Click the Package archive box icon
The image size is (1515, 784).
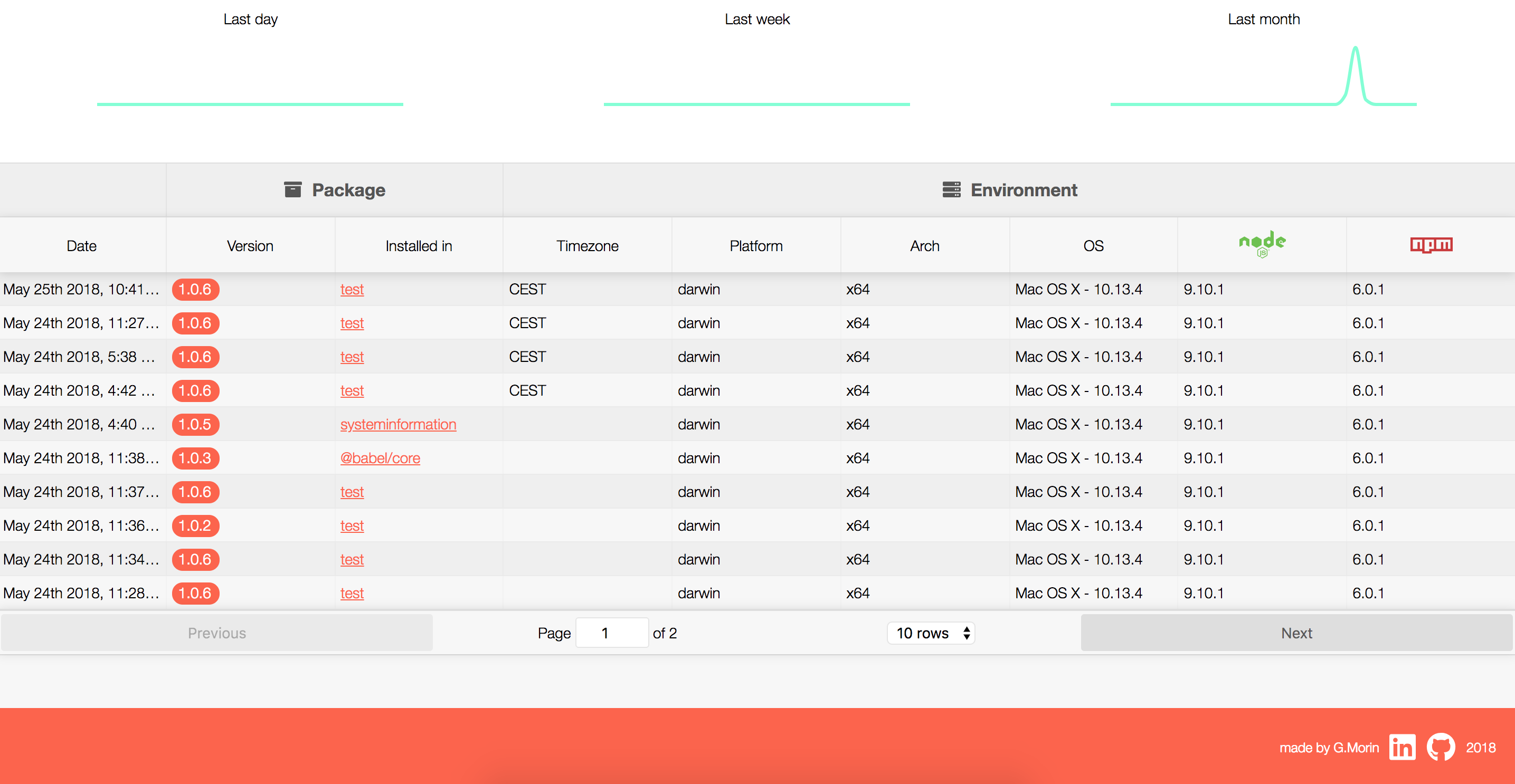coord(292,190)
